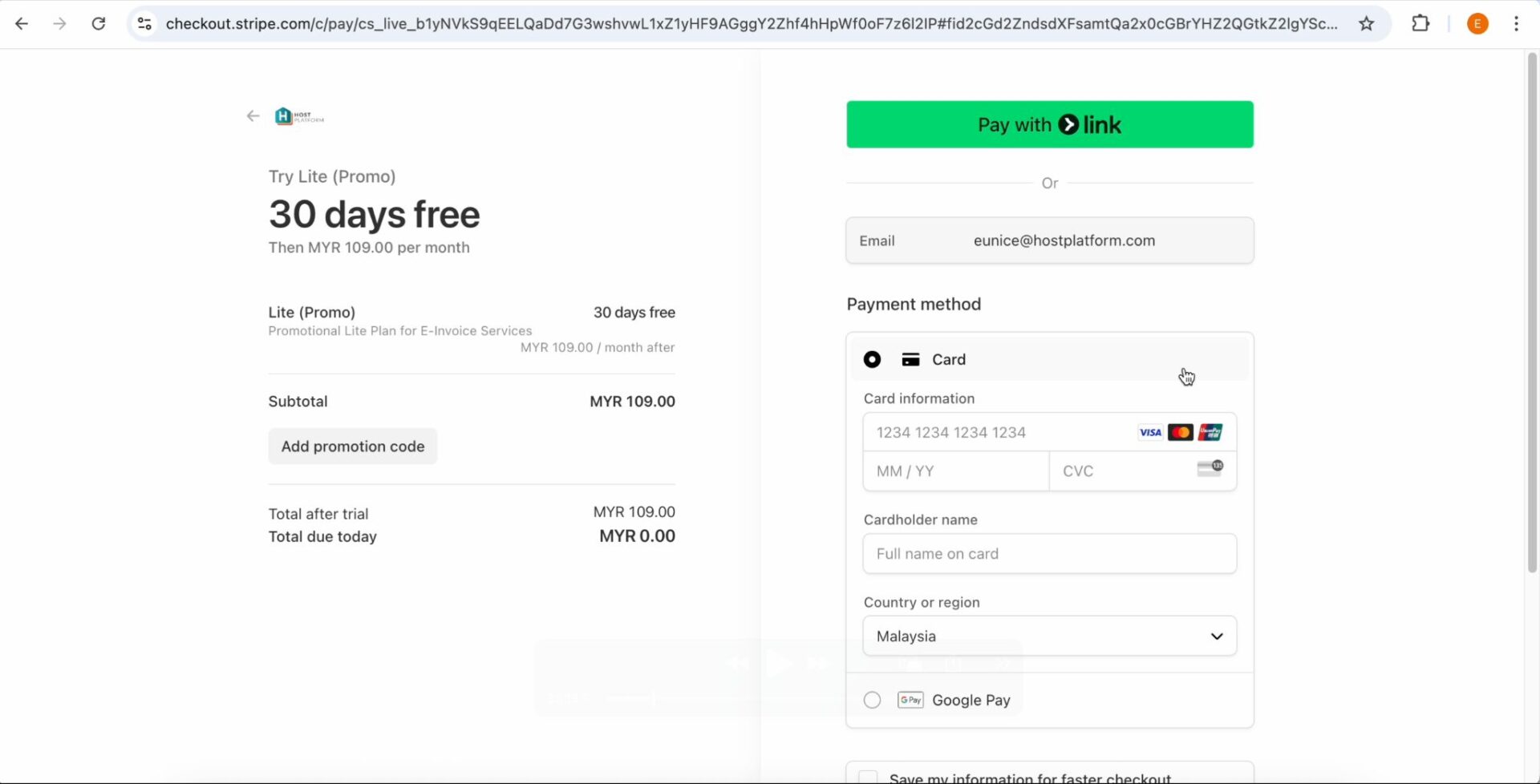The width and height of the screenshot is (1540, 784).
Task: Focus the CVC field
Action: [1142, 471]
